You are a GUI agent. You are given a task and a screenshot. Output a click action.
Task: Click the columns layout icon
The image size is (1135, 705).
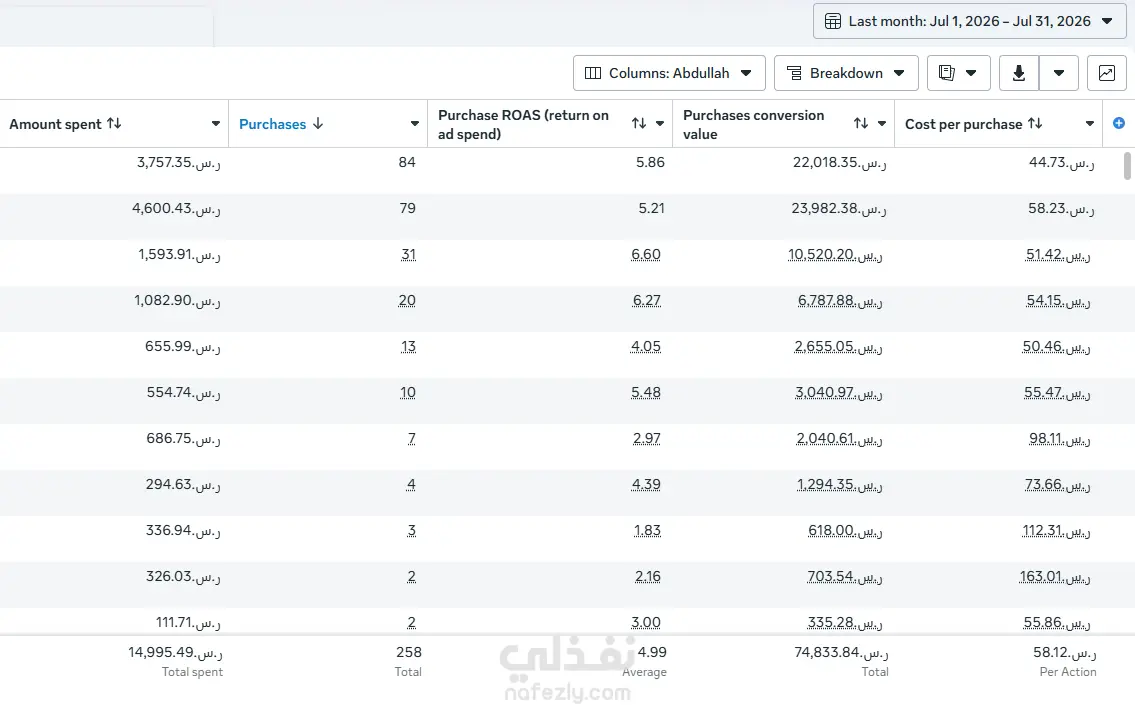click(x=593, y=73)
